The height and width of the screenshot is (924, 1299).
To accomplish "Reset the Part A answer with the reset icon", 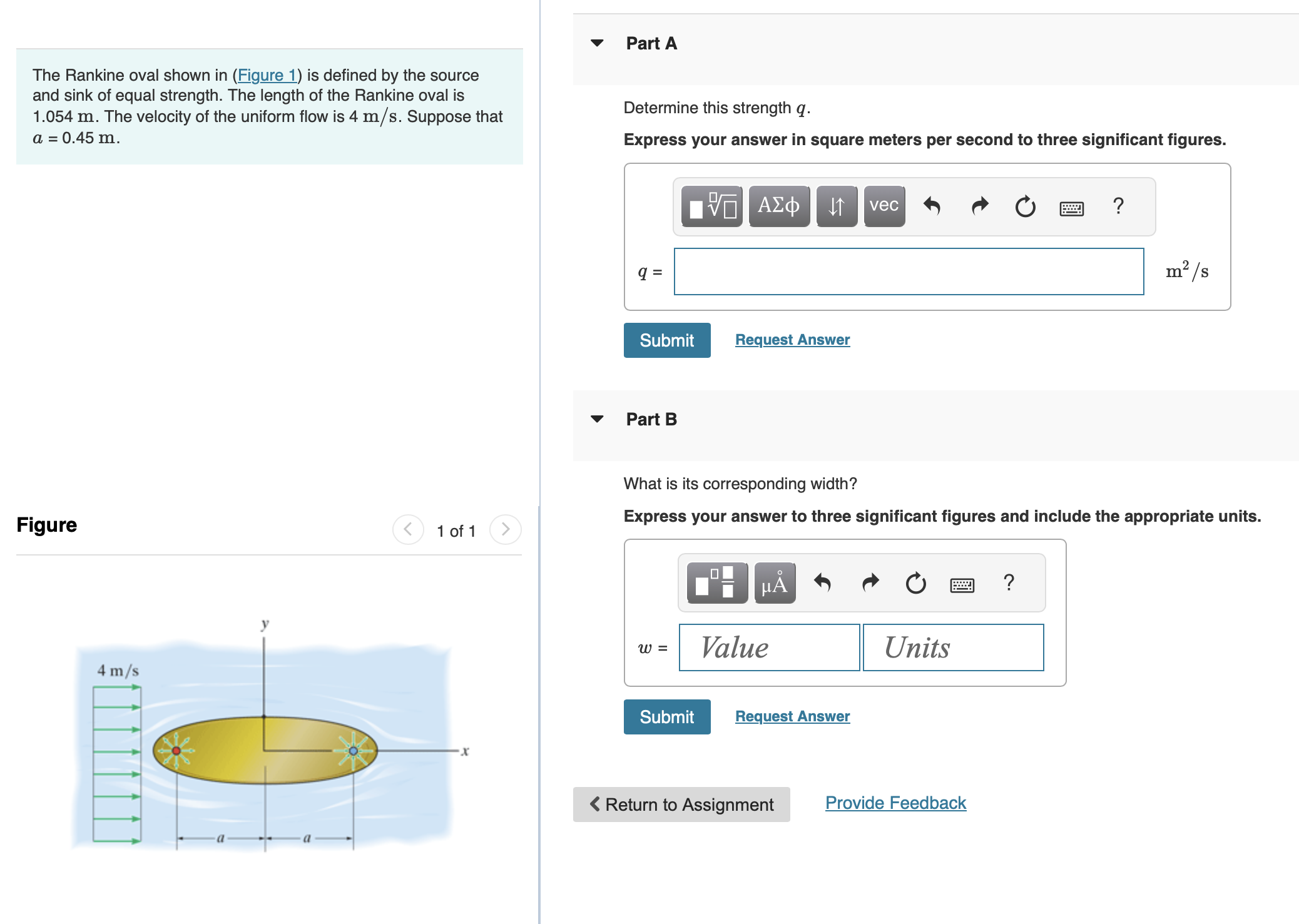I will click(1024, 205).
